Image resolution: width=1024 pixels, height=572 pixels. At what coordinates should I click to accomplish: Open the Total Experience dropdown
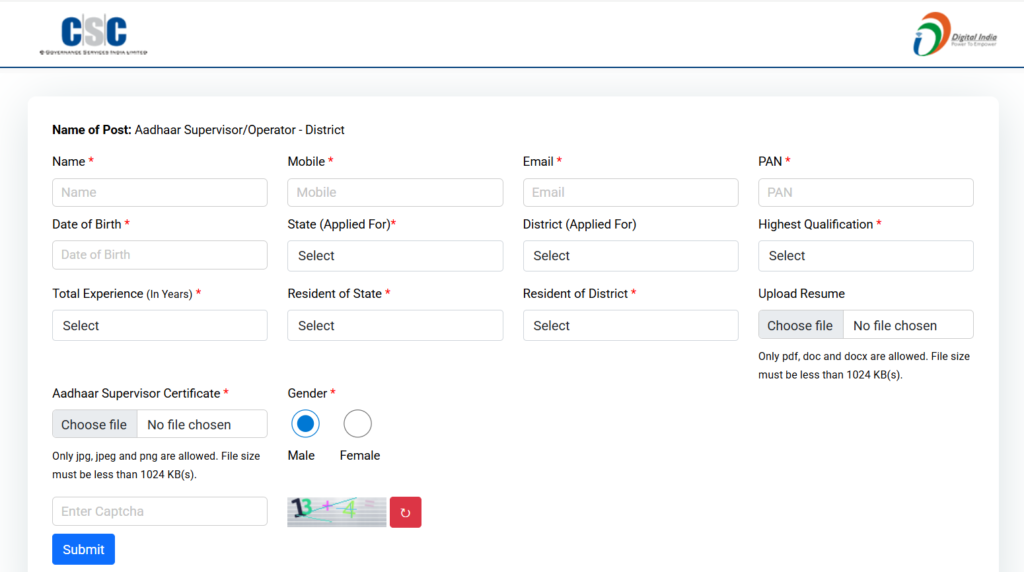click(159, 326)
